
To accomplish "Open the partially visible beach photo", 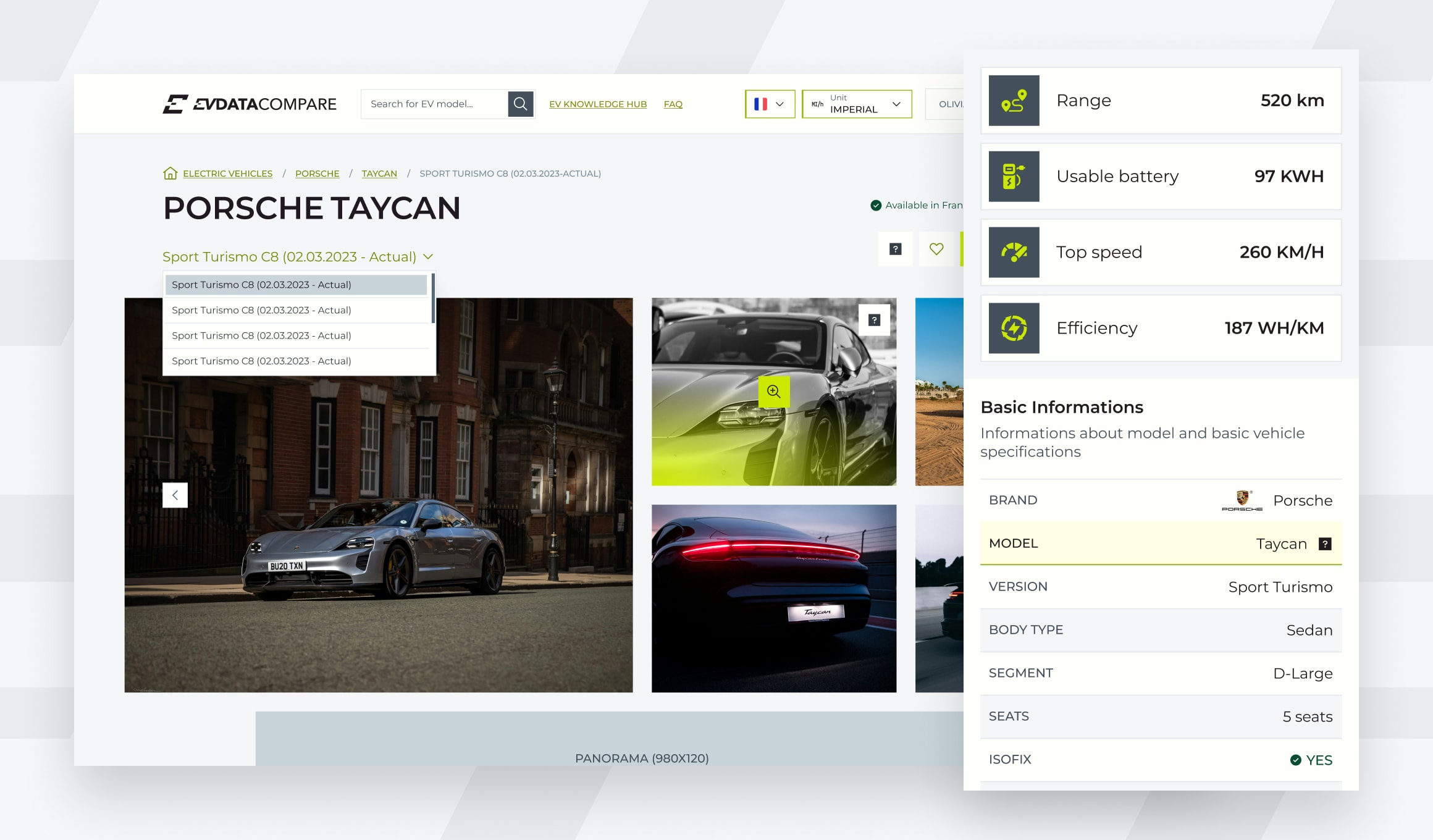I will [x=939, y=392].
